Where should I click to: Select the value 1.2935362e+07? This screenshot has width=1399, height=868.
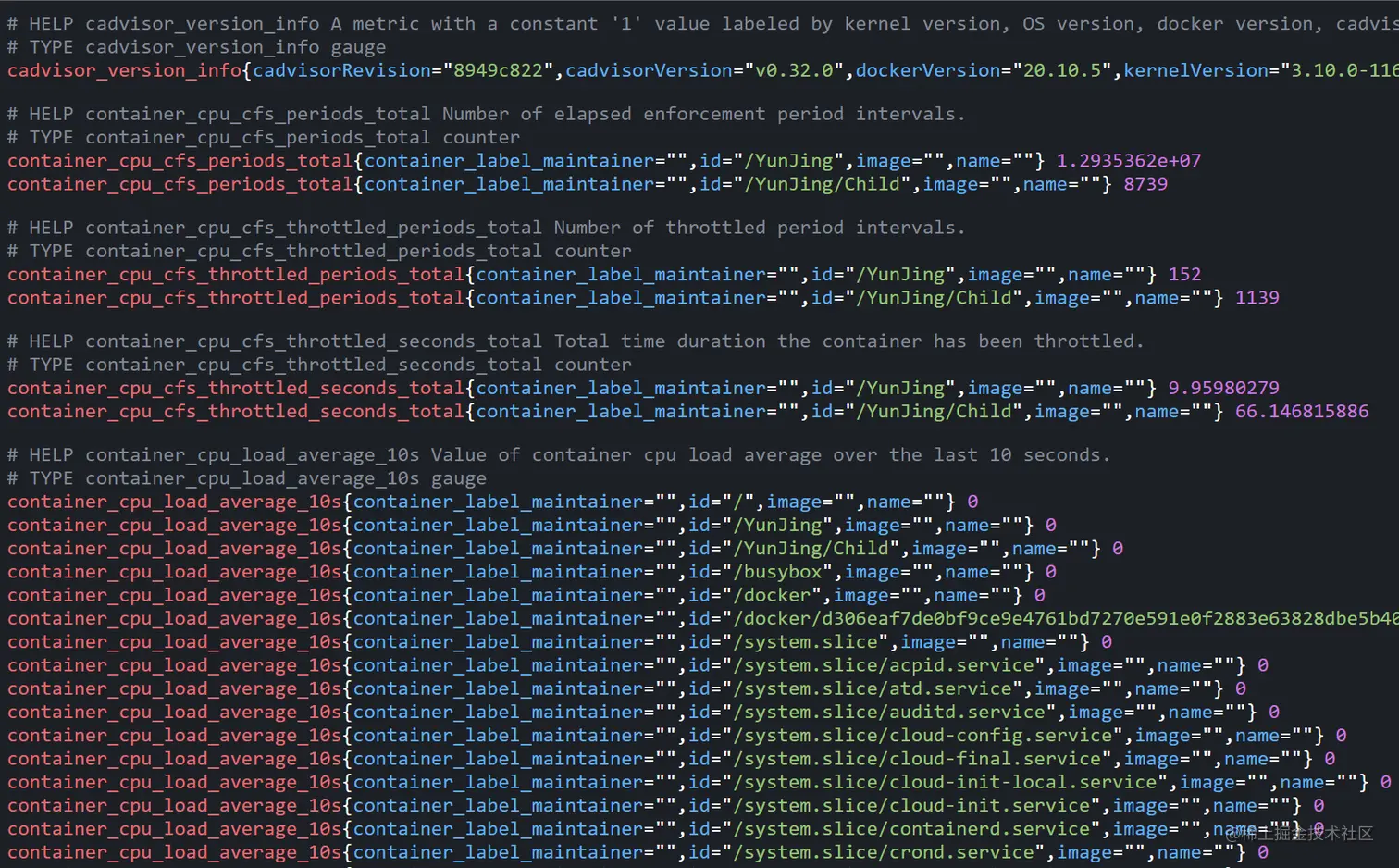pyautogui.click(x=1129, y=161)
